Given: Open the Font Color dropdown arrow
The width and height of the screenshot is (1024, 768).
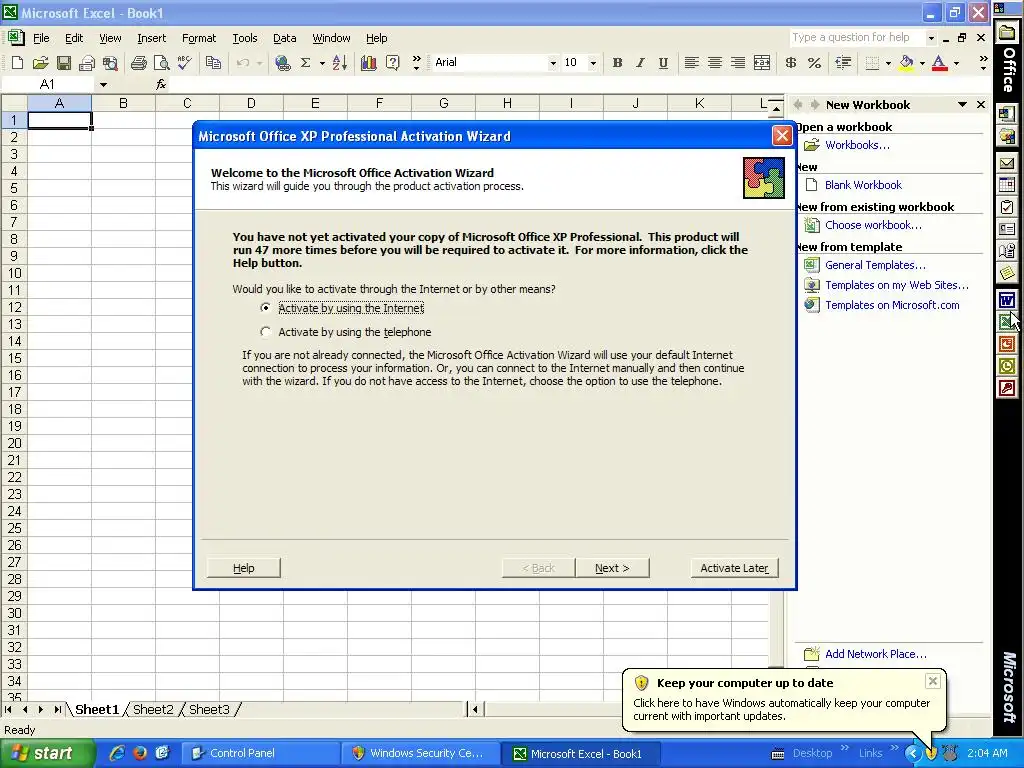Looking at the screenshot, I should [x=957, y=63].
